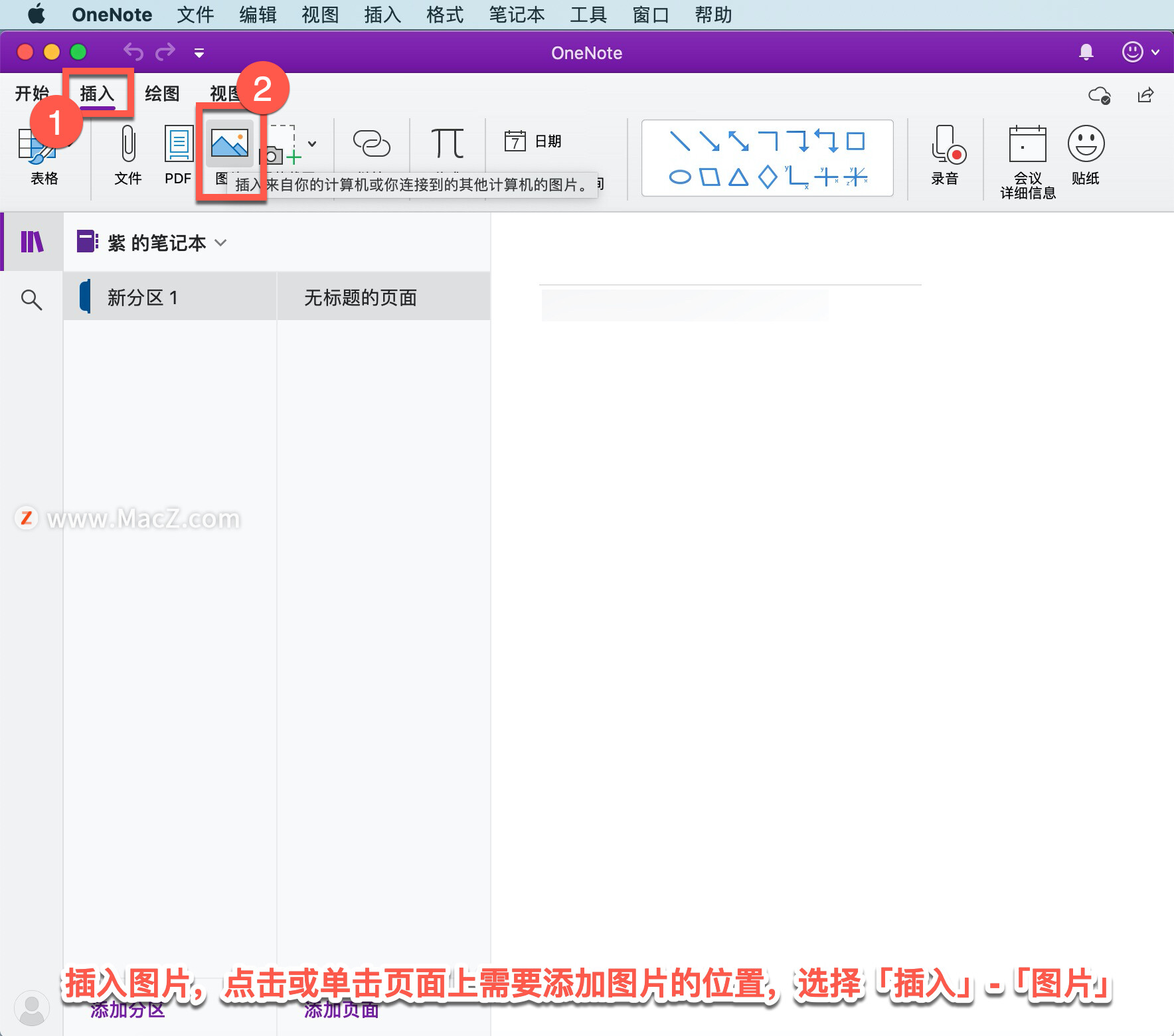This screenshot has width=1174, height=1036.
Task: Open the Apple menu
Action: (x=37, y=14)
